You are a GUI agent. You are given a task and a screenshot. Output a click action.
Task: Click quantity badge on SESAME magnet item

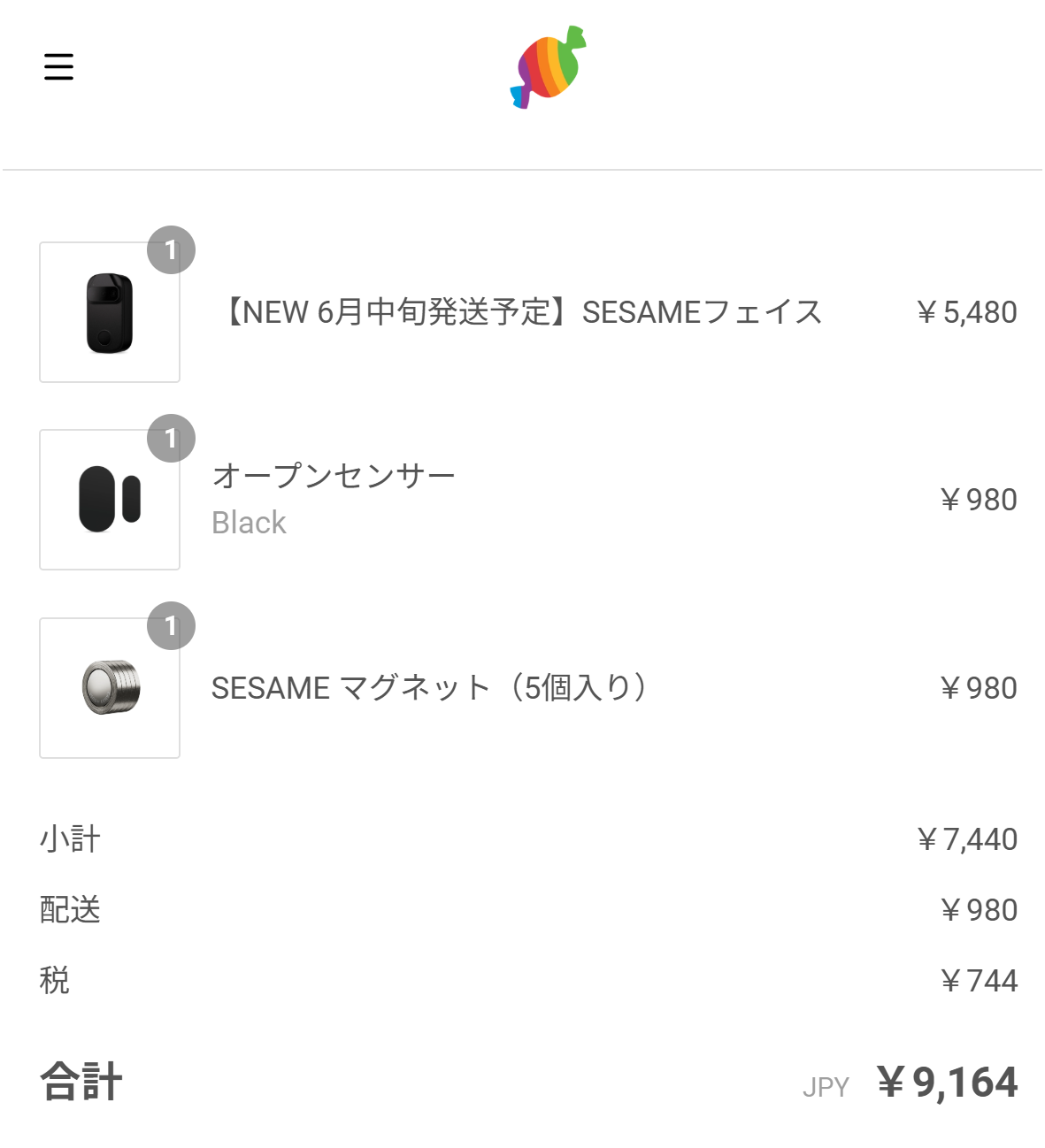tap(171, 626)
